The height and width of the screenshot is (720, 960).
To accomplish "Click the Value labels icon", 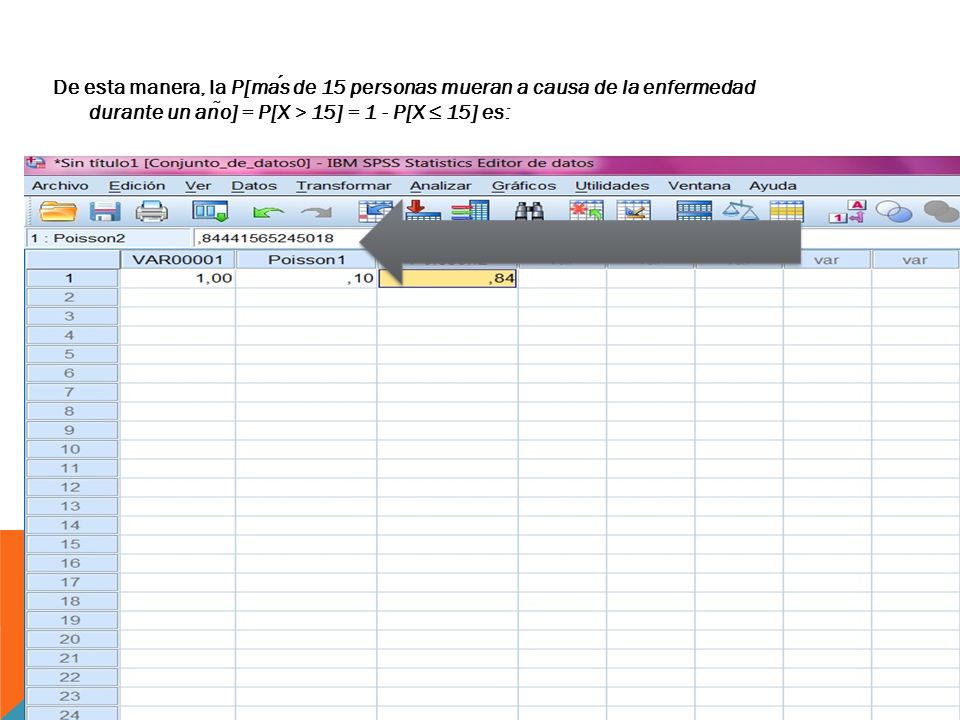I will (x=847, y=212).
